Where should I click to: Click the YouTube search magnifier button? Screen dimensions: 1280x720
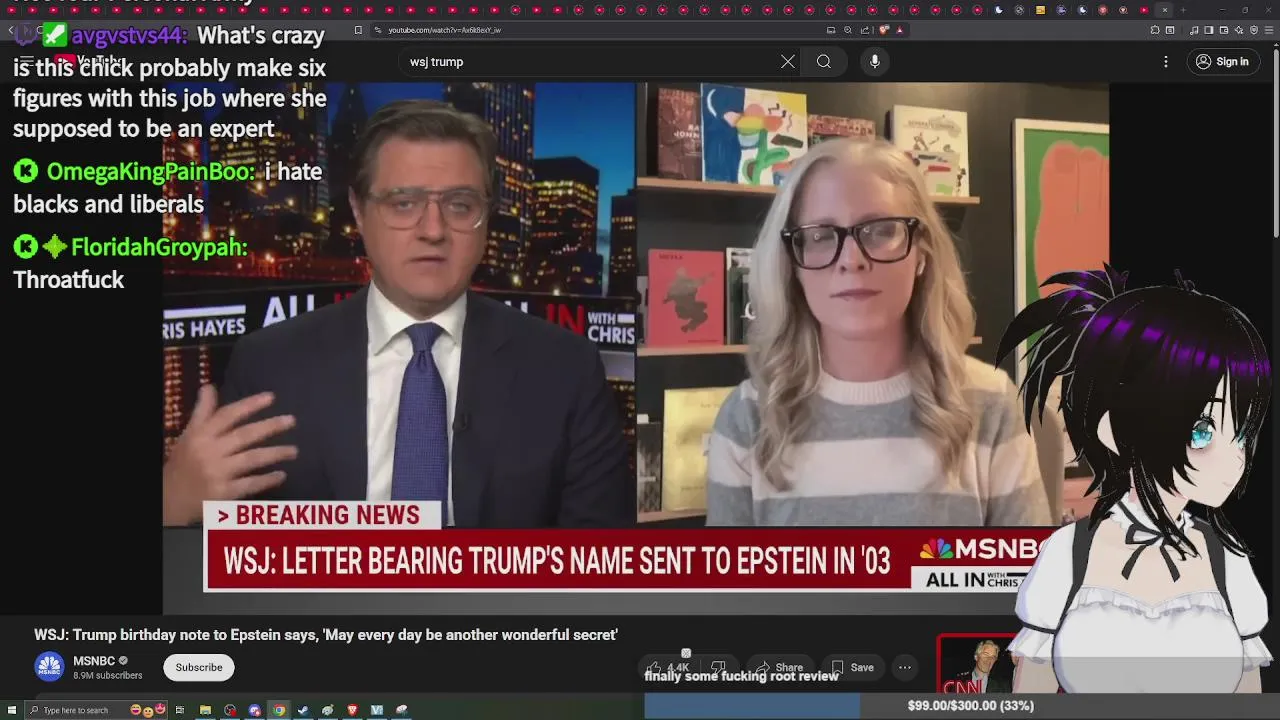click(823, 62)
